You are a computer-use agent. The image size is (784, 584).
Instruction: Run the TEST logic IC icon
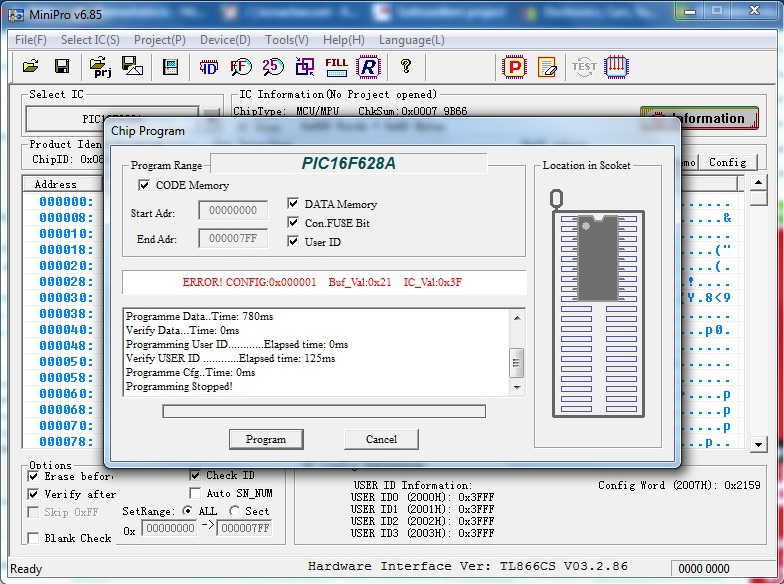(584, 66)
